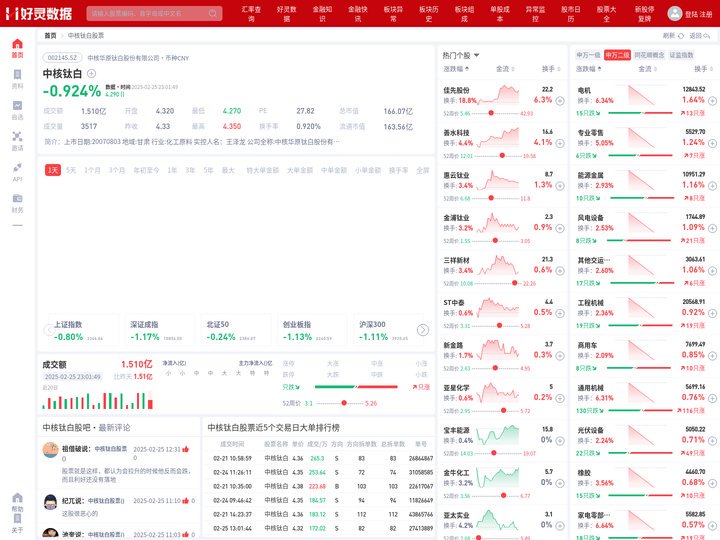Open the 创业板指 index card
720x540 pixels.
coord(310,331)
